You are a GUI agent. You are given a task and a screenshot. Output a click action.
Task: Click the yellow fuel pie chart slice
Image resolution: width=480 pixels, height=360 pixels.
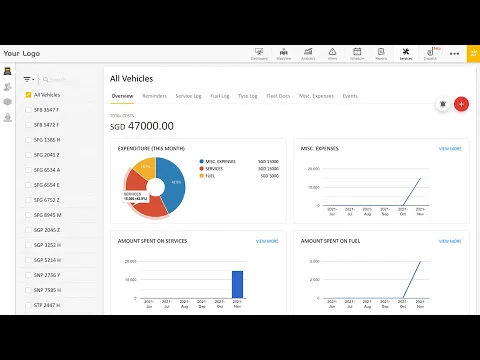[146, 168]
